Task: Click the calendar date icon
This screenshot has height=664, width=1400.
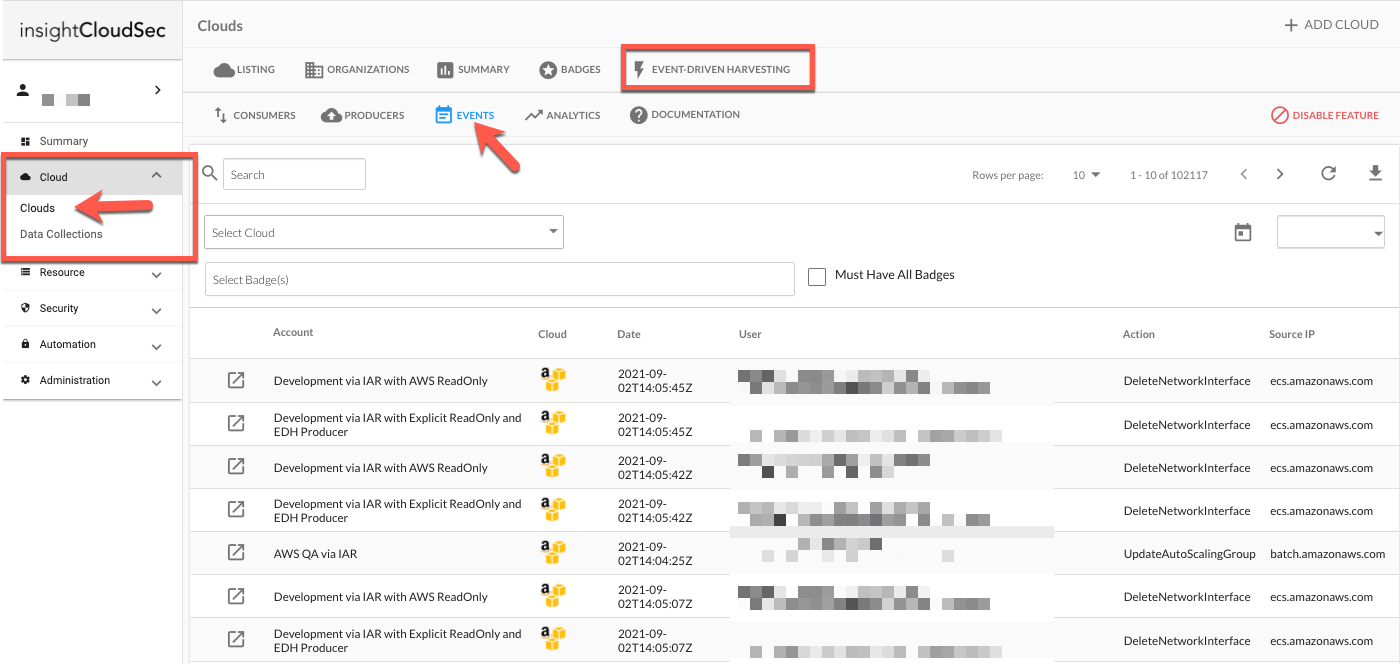Action: point(1243,232)
